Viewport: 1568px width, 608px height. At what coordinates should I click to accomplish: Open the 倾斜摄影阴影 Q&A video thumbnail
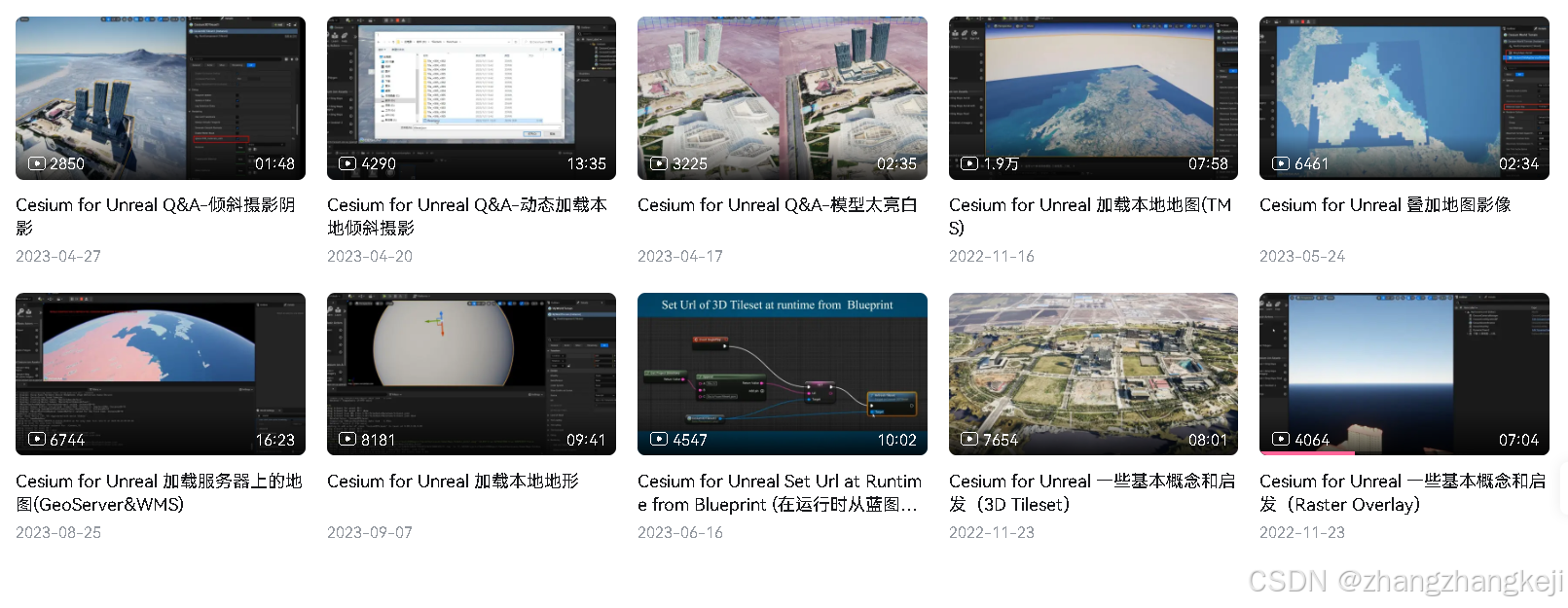click(x=161, y=98)
